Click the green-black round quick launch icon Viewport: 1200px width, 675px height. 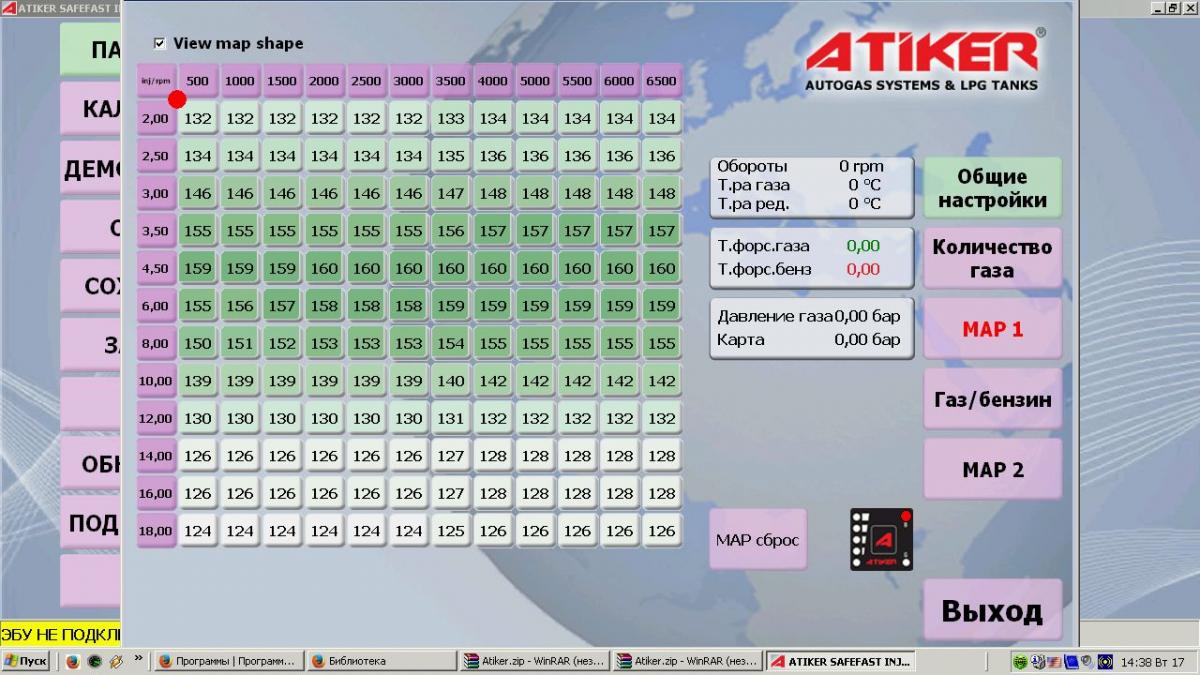coord(94,661)
